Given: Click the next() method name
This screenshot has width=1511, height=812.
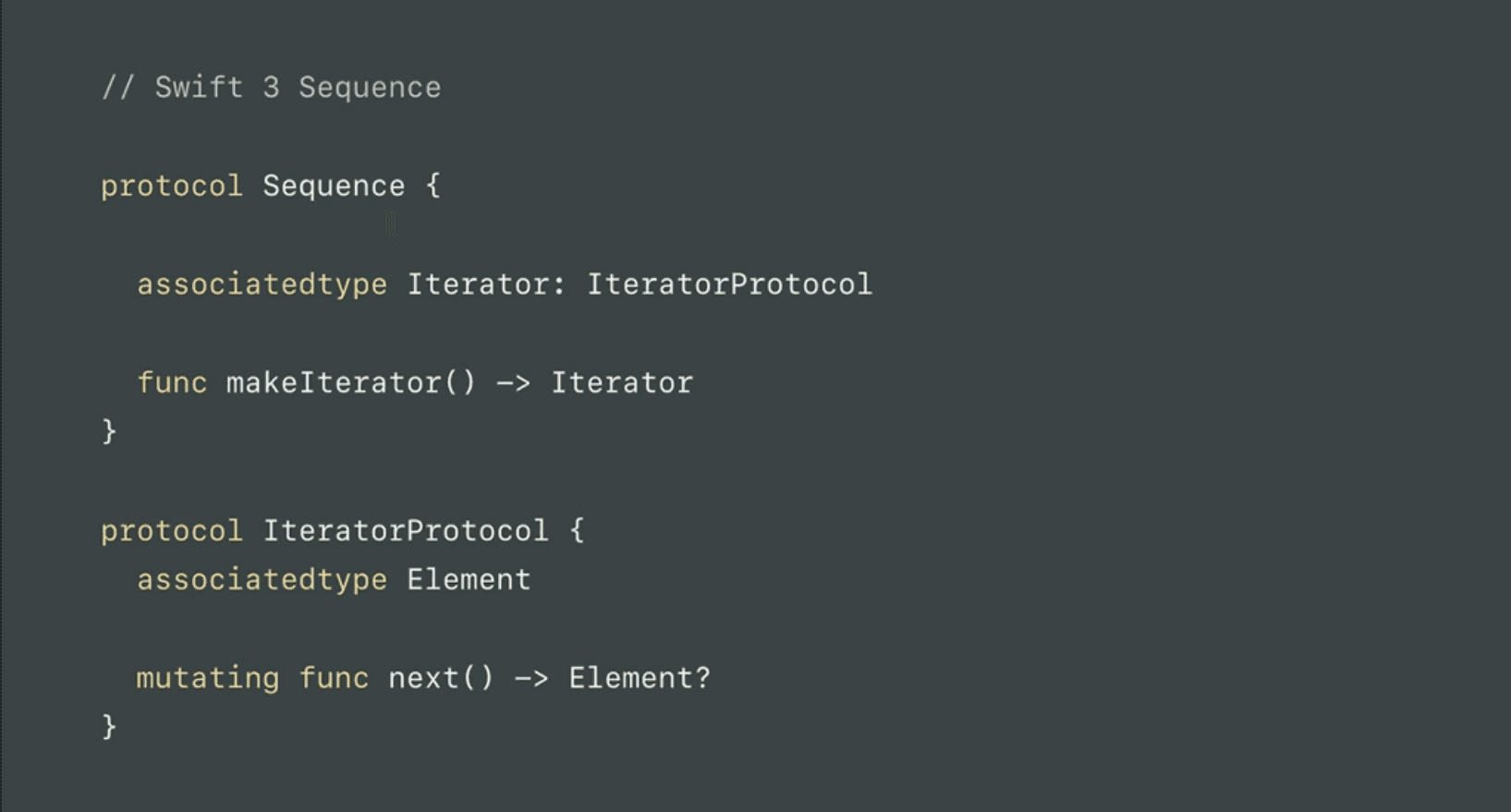Looking at the screenshot, I should click(x=441, y=679).
